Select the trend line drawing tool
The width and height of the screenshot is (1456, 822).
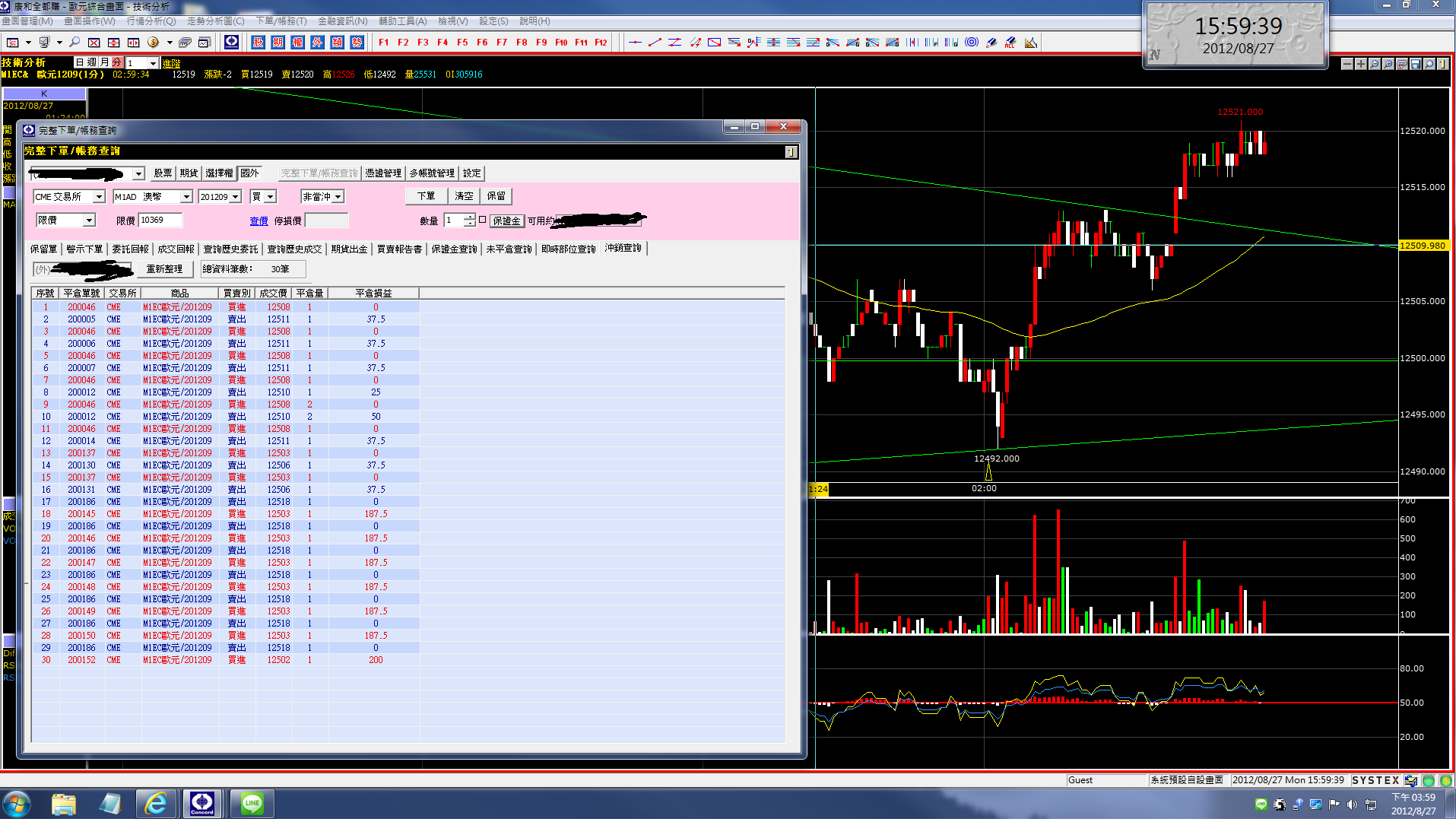(655, 43)
